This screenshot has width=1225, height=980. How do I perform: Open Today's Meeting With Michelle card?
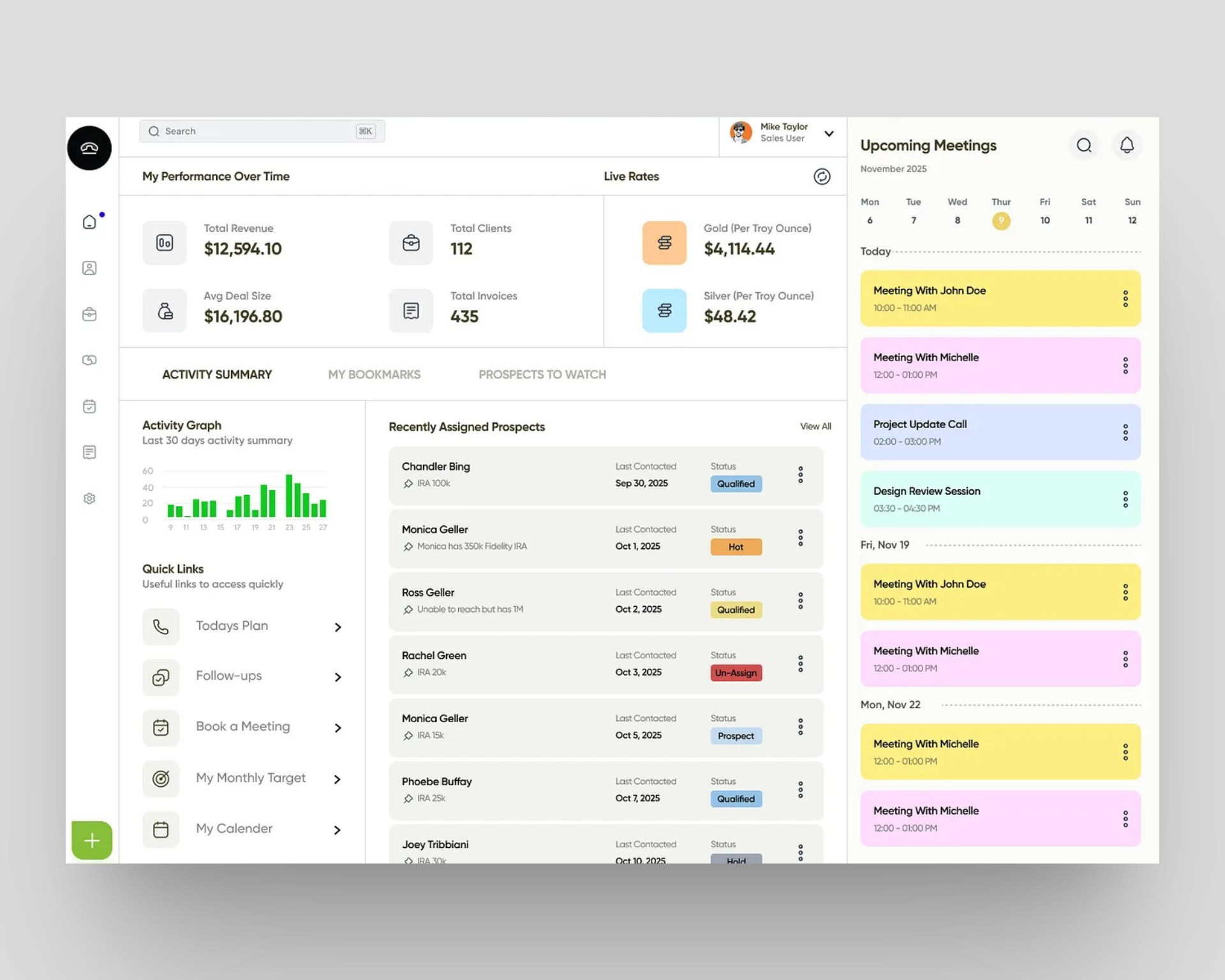tap(1000, 366)
